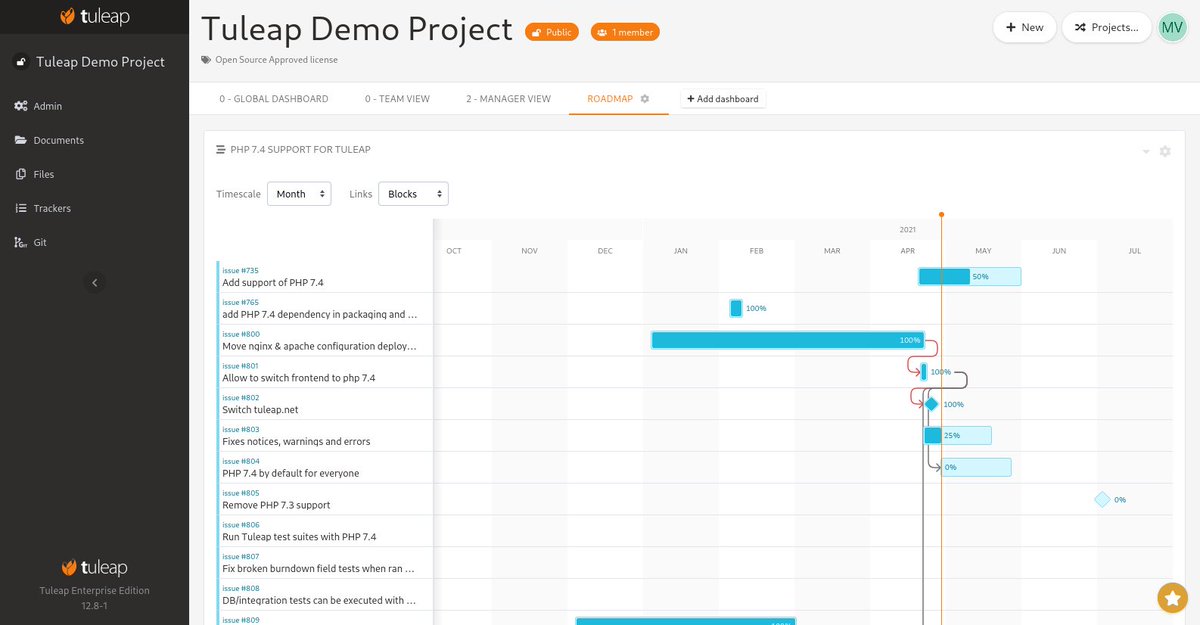Image resolution: width=1200 pixels, height=625 pixels.
Task: Collapse the sidebar with the chevron
Action: tap(94, 283)
